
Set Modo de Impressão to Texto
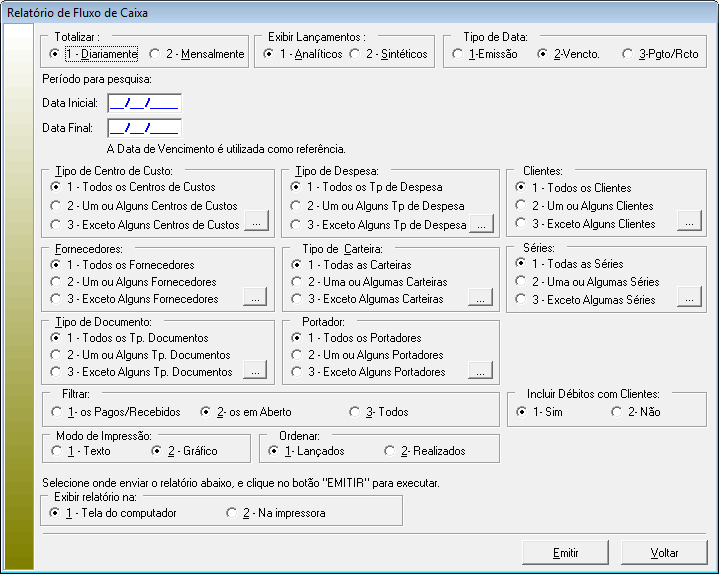point(56,451)
